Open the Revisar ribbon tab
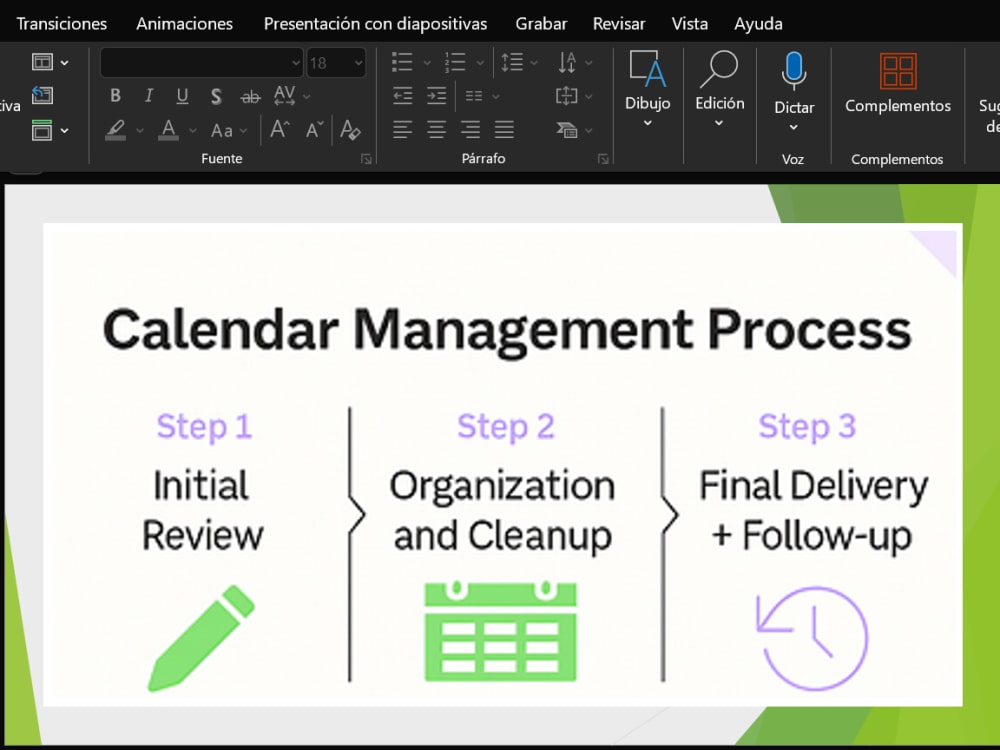The height and width of the screenshot is (750, 1000). tap(619, 24)
